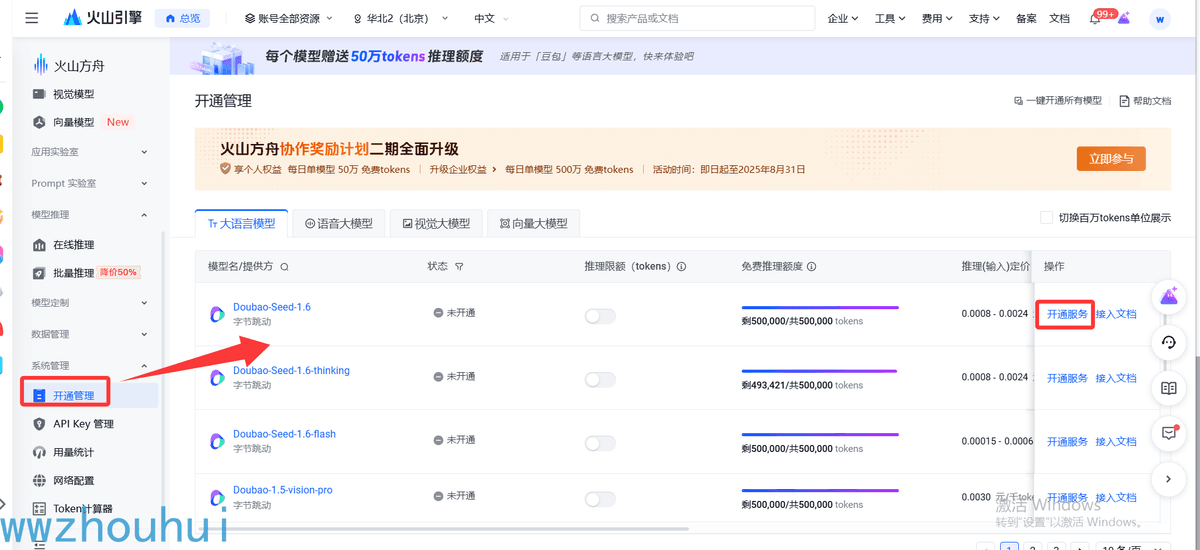The image size is (1200, 550).
Task: Click the floating feedback message icon
Action: click(x=1168, y=433)
